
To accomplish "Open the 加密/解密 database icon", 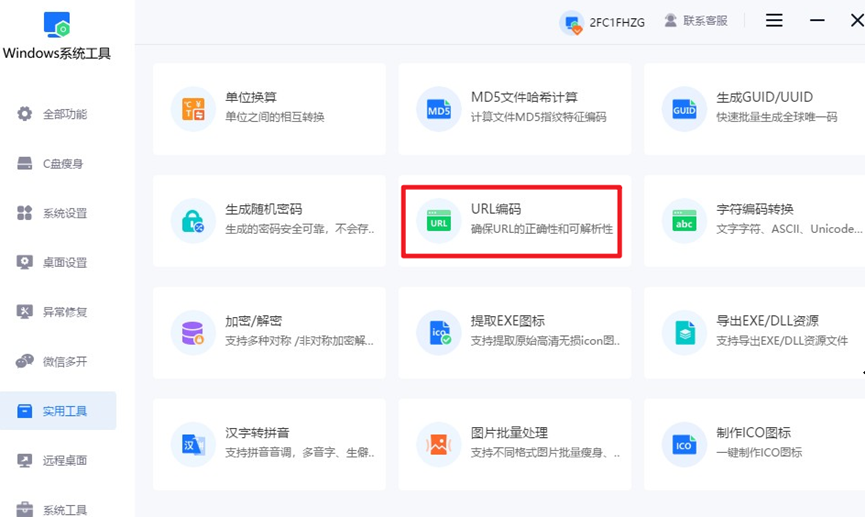I will (x=193, y=333).
